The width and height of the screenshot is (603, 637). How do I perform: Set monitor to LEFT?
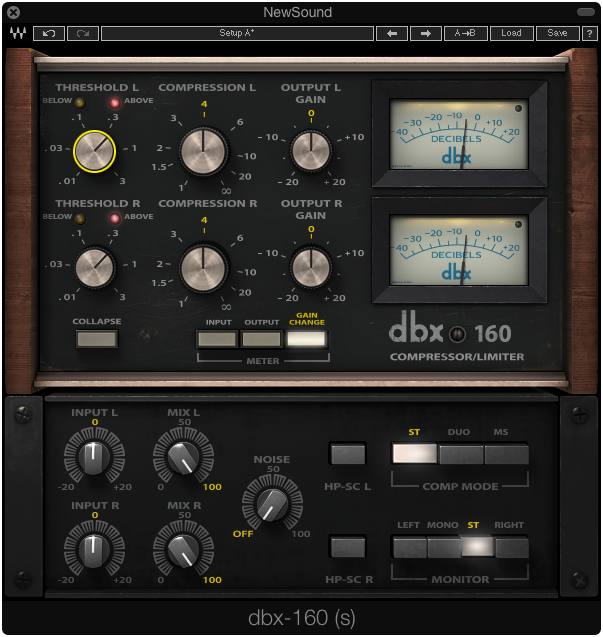pyautogui.click(x=410, y=547)
